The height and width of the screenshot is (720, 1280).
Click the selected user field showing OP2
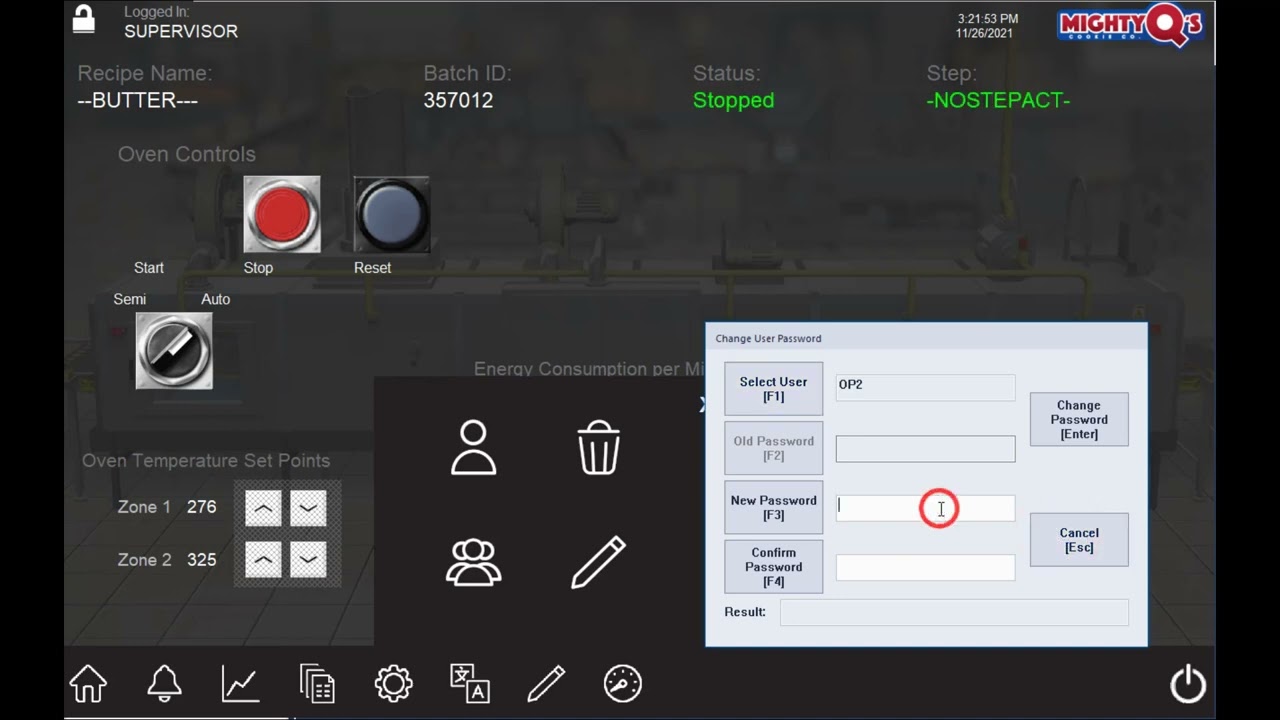click(925, 388)
